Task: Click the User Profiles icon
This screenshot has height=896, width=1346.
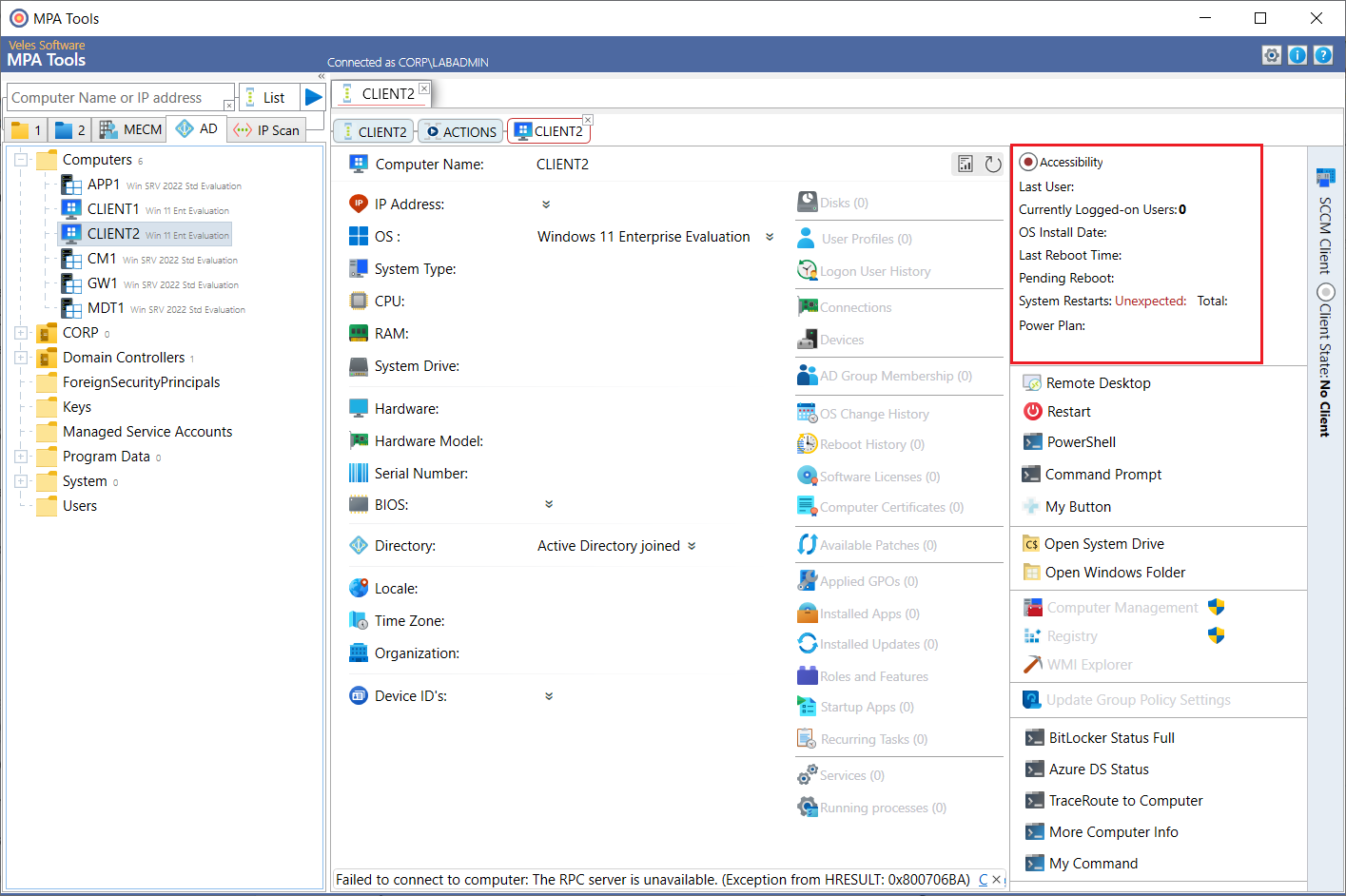Action: [x=807, y=238]
